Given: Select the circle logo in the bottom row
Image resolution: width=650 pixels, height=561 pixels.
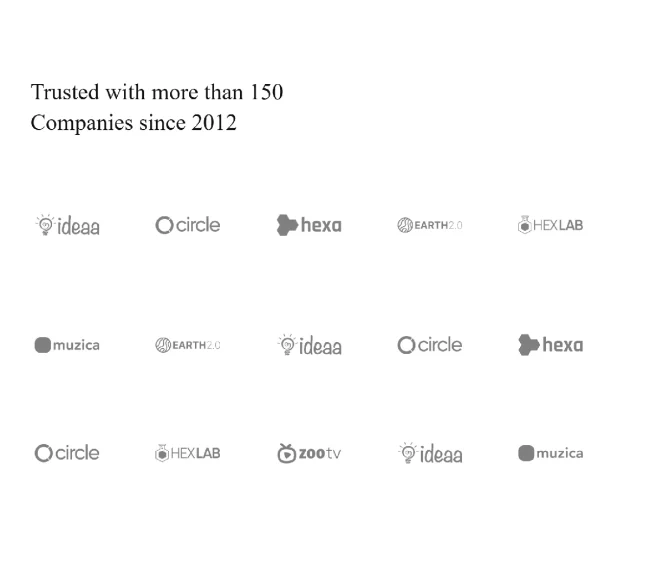Looking at the screenshot, I should click(67, 453).
